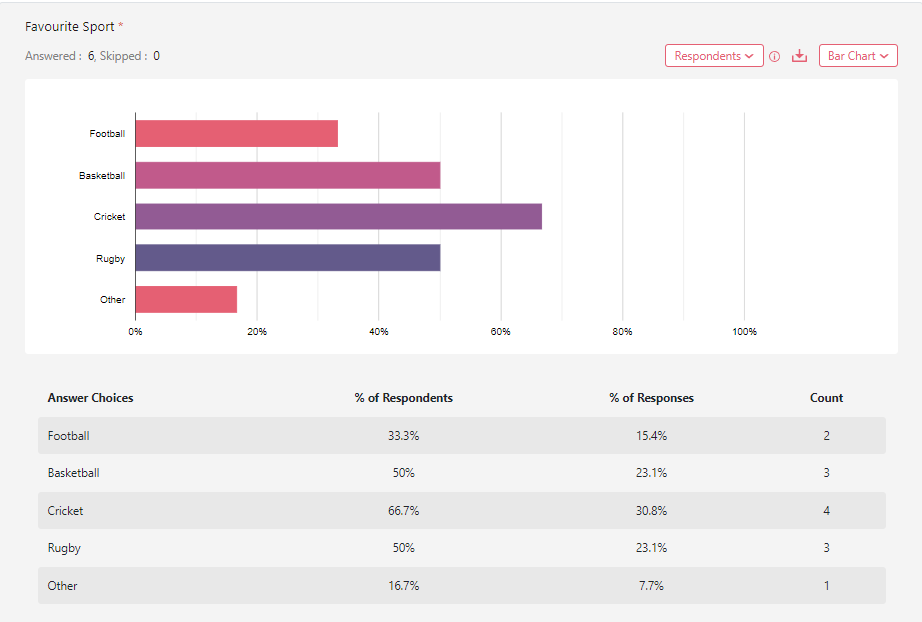Click the Basketball answer choice in the table
The height and width of the screenshot is (622, 922).
click(x=73, y=473)
